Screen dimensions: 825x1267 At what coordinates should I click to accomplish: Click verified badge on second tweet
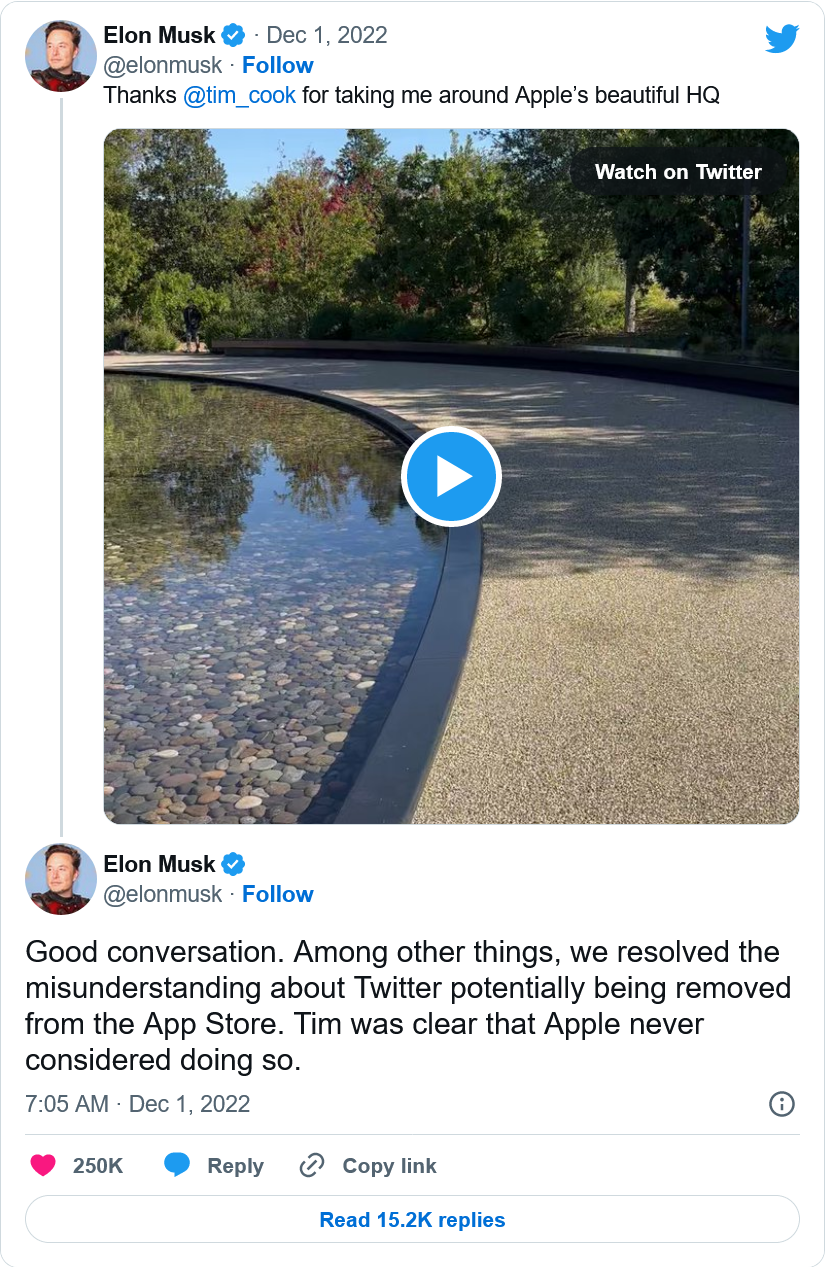pos(234,865)
